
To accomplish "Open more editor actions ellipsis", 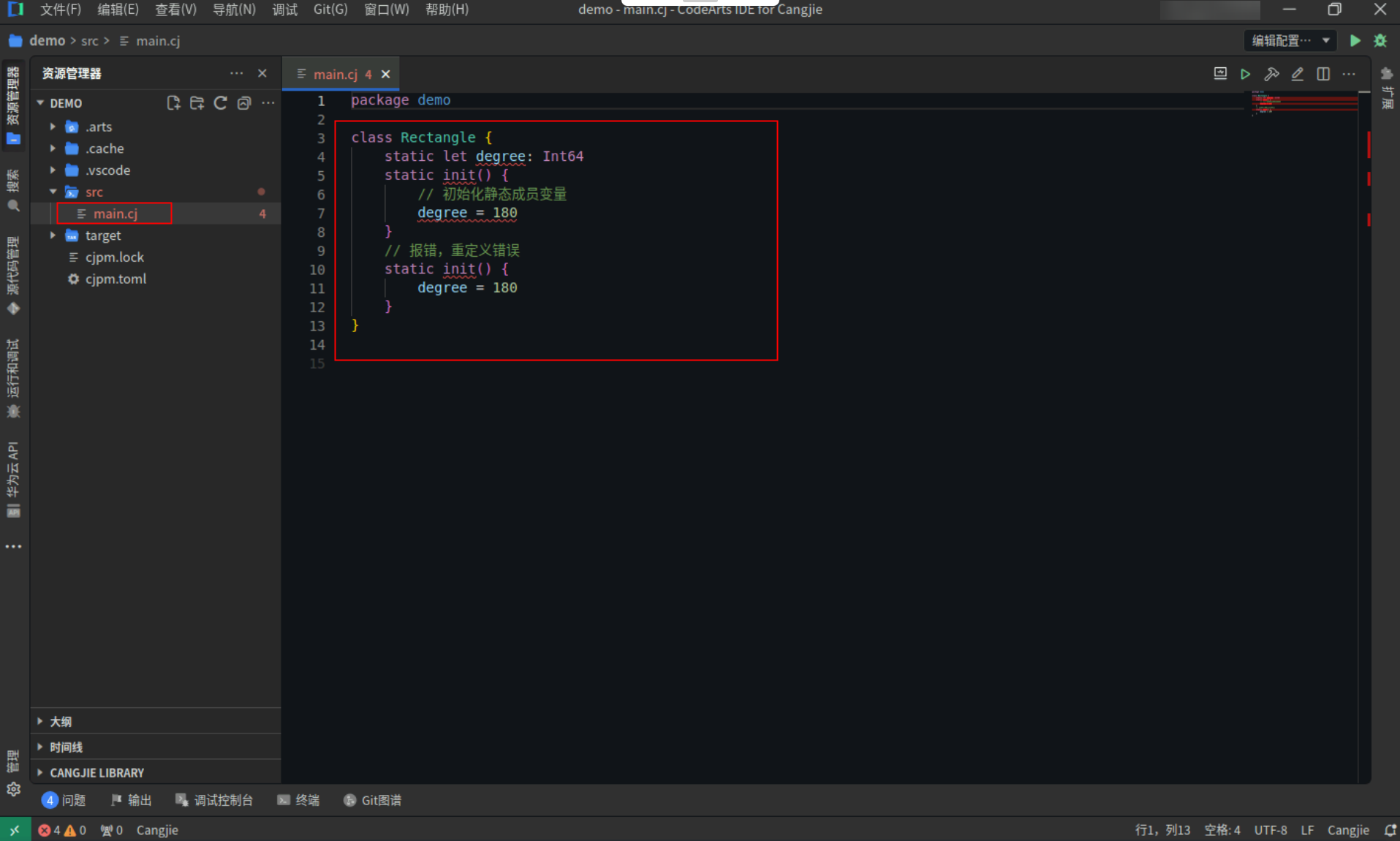I will tap(1349, 74).
